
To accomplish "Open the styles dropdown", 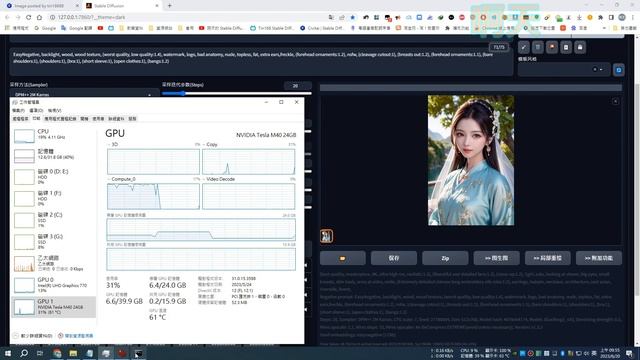I will pyautogui.click(x=563, y=70).
